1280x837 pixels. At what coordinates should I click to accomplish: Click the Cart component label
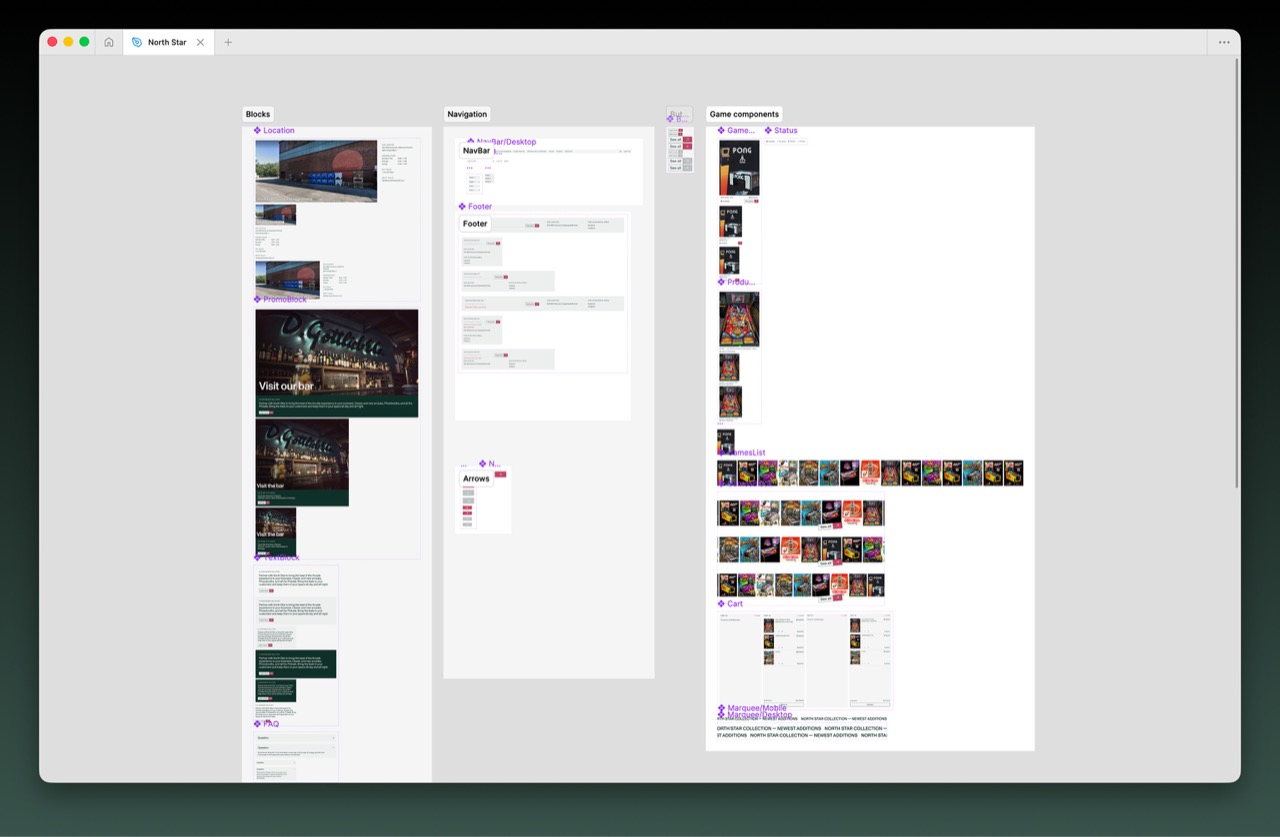click(x=734, y=604)
